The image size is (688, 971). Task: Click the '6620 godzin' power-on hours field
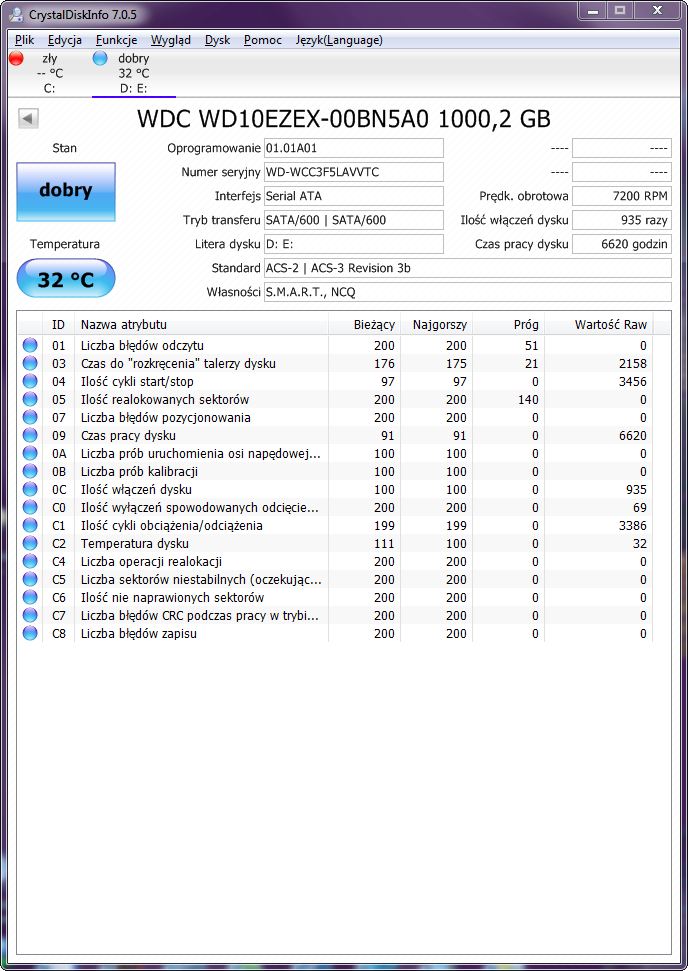pos(622,244)
